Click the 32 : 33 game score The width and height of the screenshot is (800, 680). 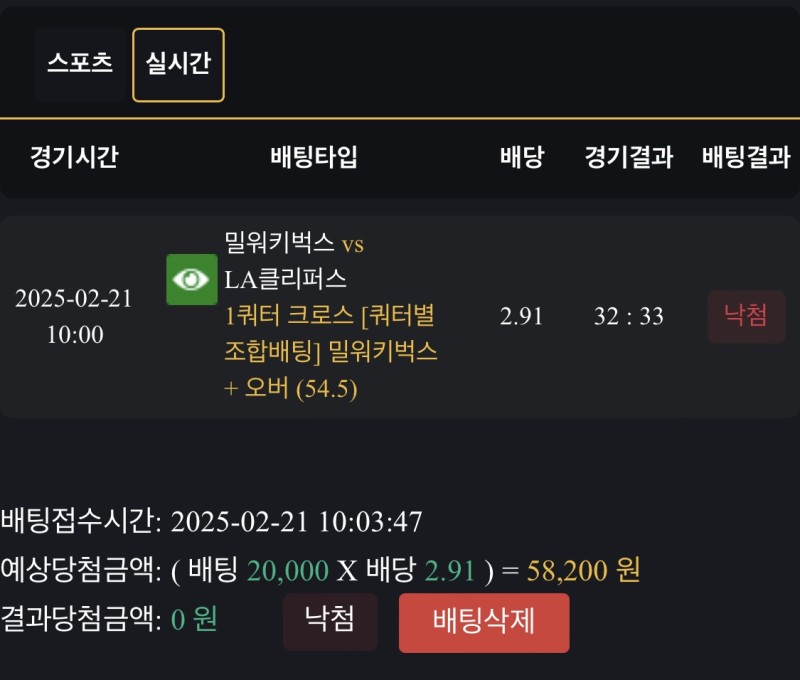click(628, 317)
